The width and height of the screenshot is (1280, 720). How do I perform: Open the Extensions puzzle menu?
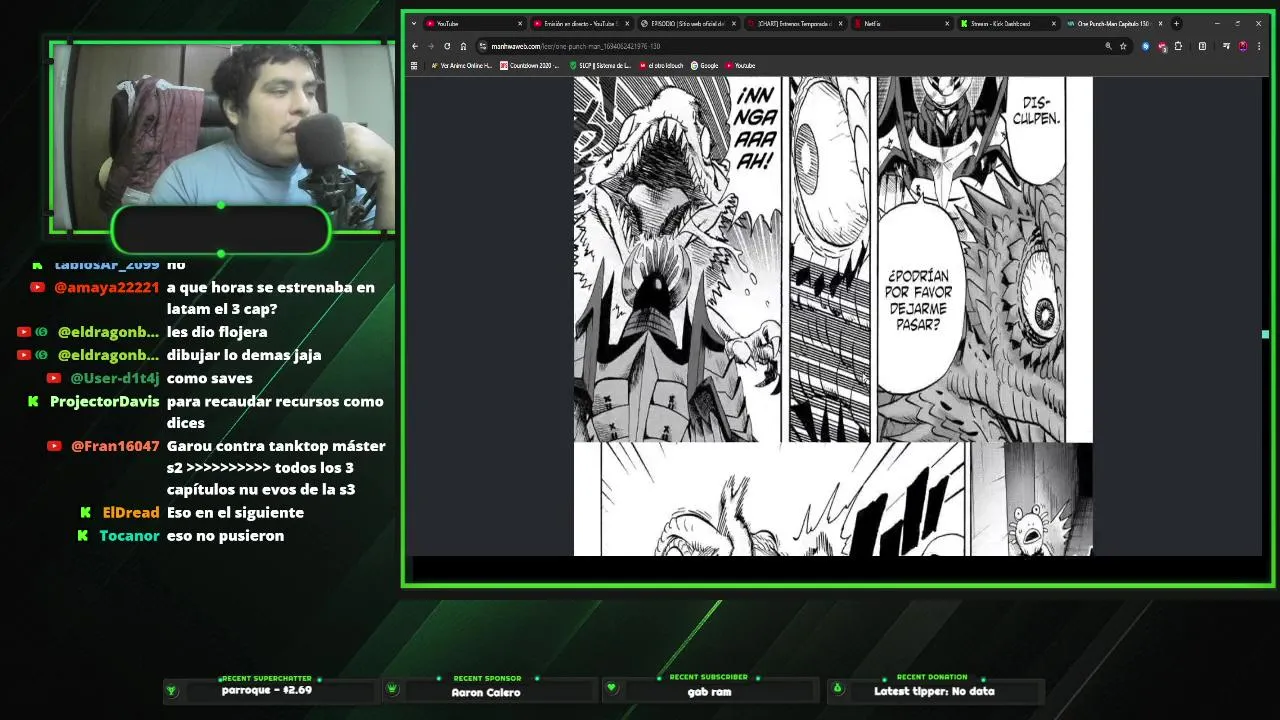[x=1178, y=46]
